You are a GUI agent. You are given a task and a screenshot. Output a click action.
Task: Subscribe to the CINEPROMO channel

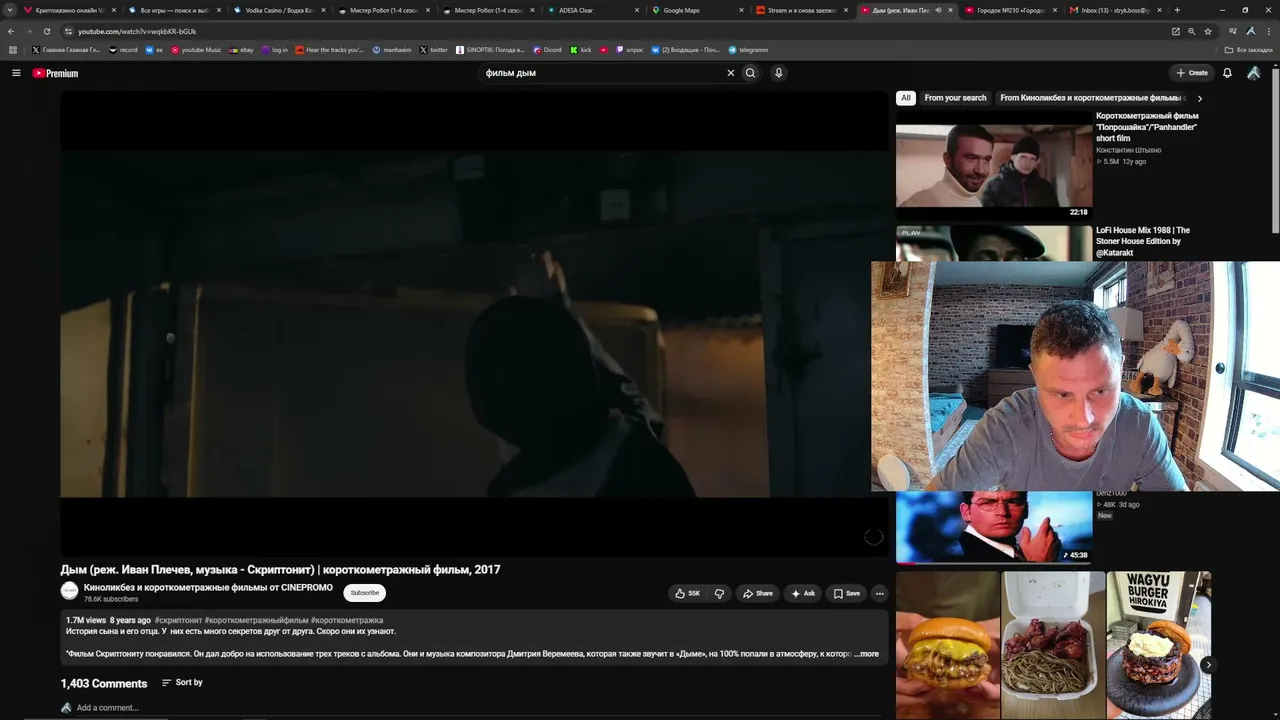click(365, 593)
